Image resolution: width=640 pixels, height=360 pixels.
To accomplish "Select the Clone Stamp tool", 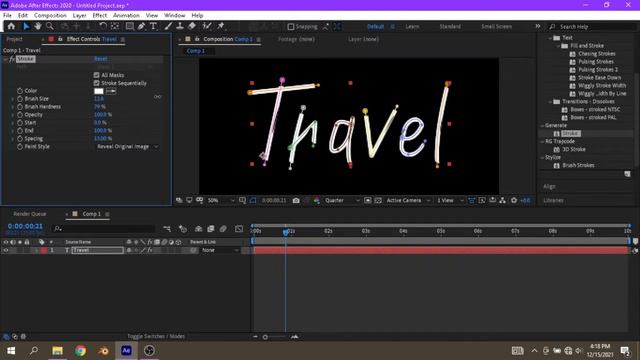I will [x=180, y=26].
